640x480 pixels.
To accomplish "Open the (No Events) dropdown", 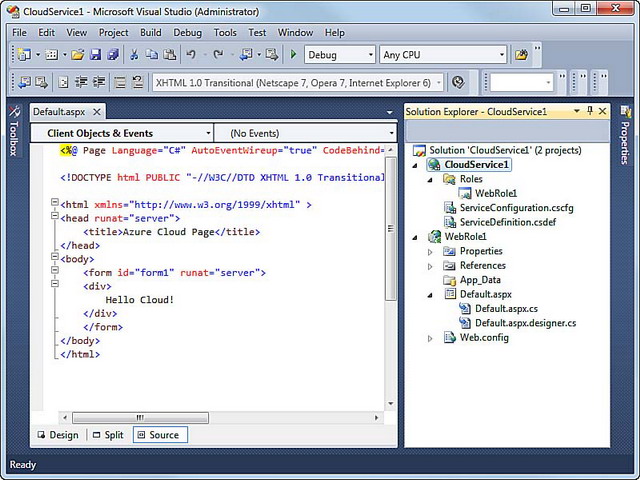I will point(391,133).
